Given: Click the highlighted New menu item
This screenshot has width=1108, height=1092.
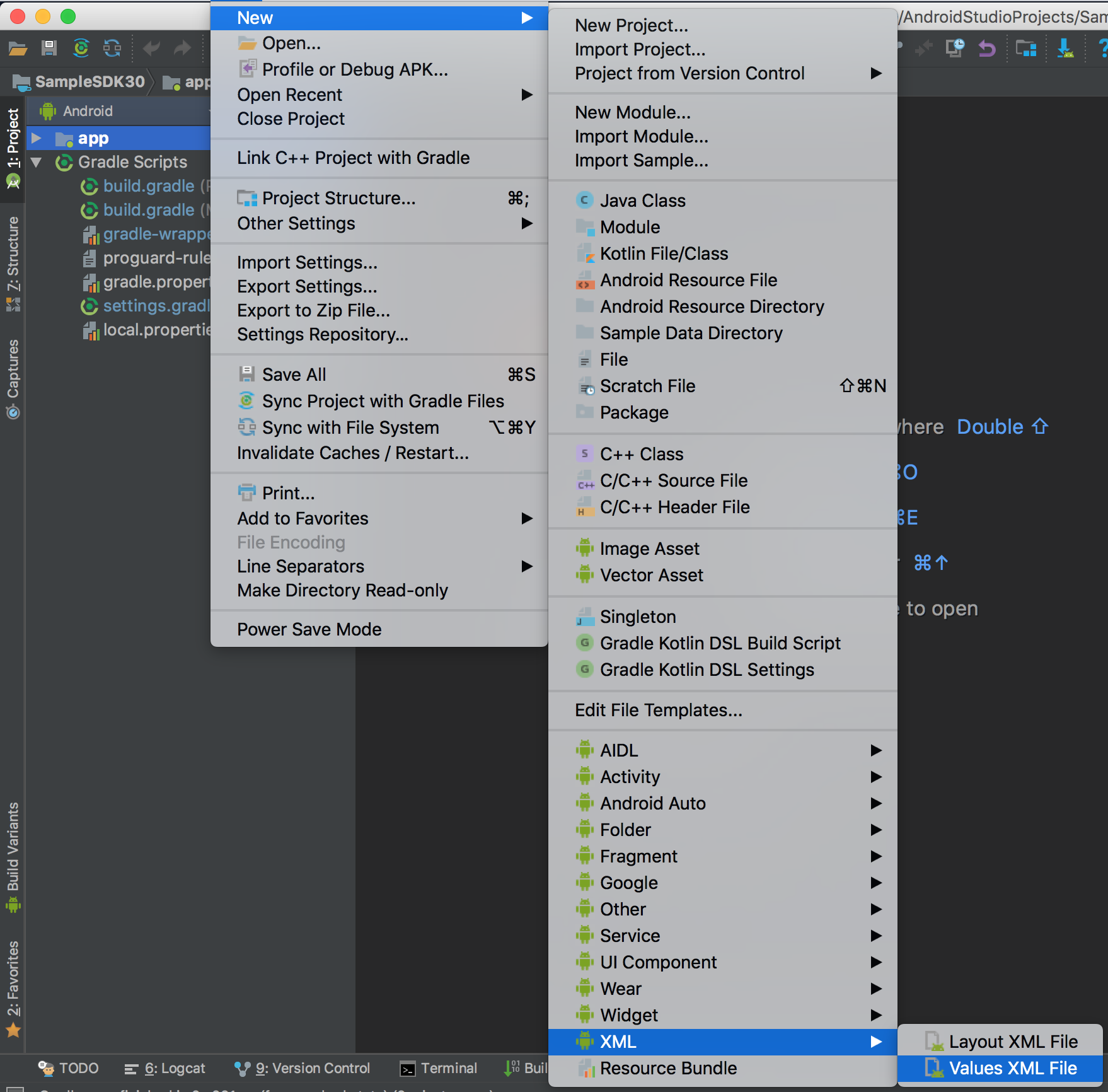Looking at the screenshot, I should point(379,18).
